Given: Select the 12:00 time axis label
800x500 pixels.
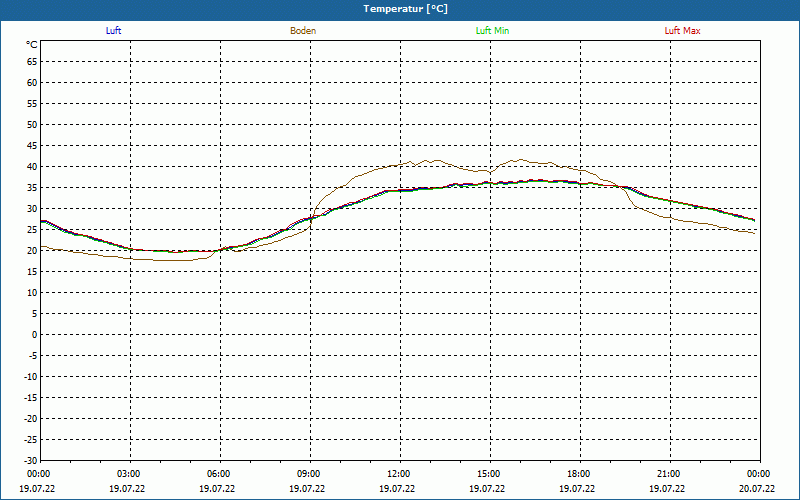Looking at the screenshot, I should pyautogui.click(x=399, y=474).
